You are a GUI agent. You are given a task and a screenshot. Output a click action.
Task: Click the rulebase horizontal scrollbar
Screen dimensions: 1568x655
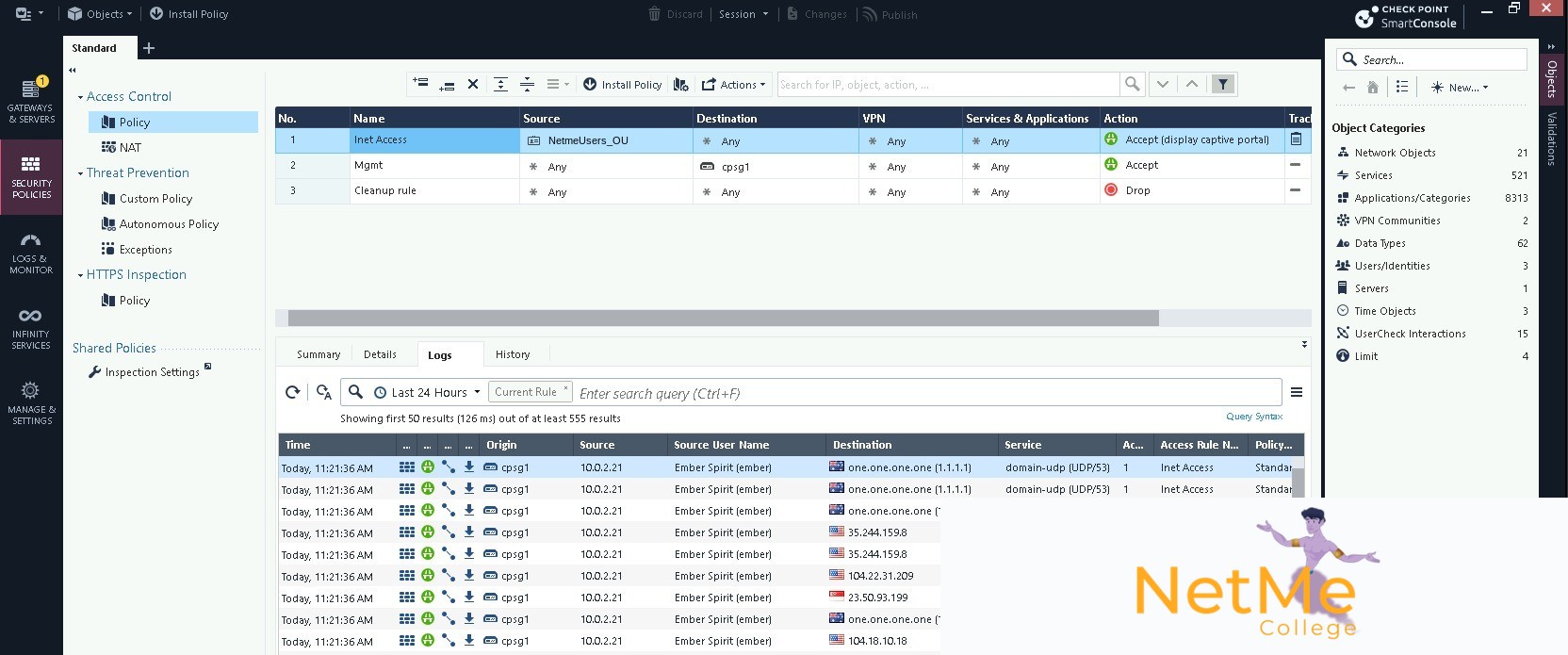[723, 319]
